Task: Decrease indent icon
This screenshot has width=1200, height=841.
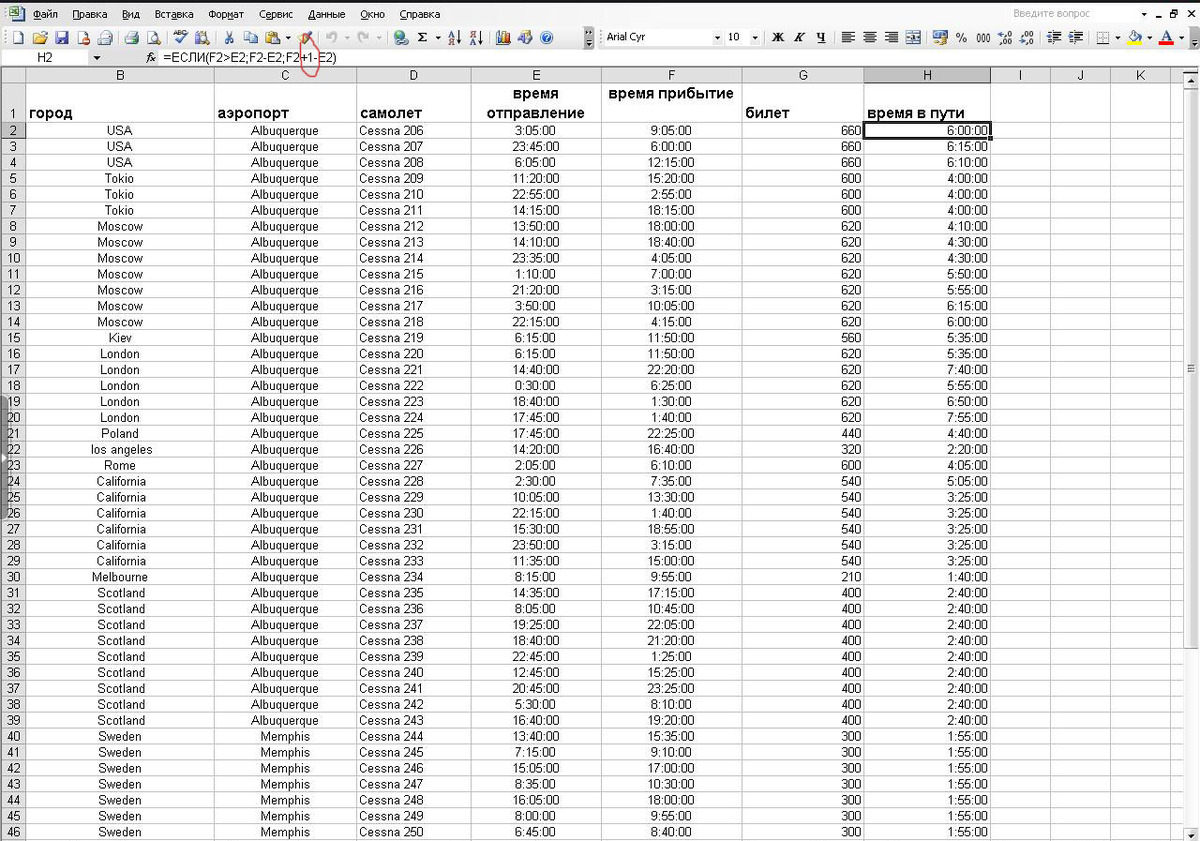Action: 1053,37
